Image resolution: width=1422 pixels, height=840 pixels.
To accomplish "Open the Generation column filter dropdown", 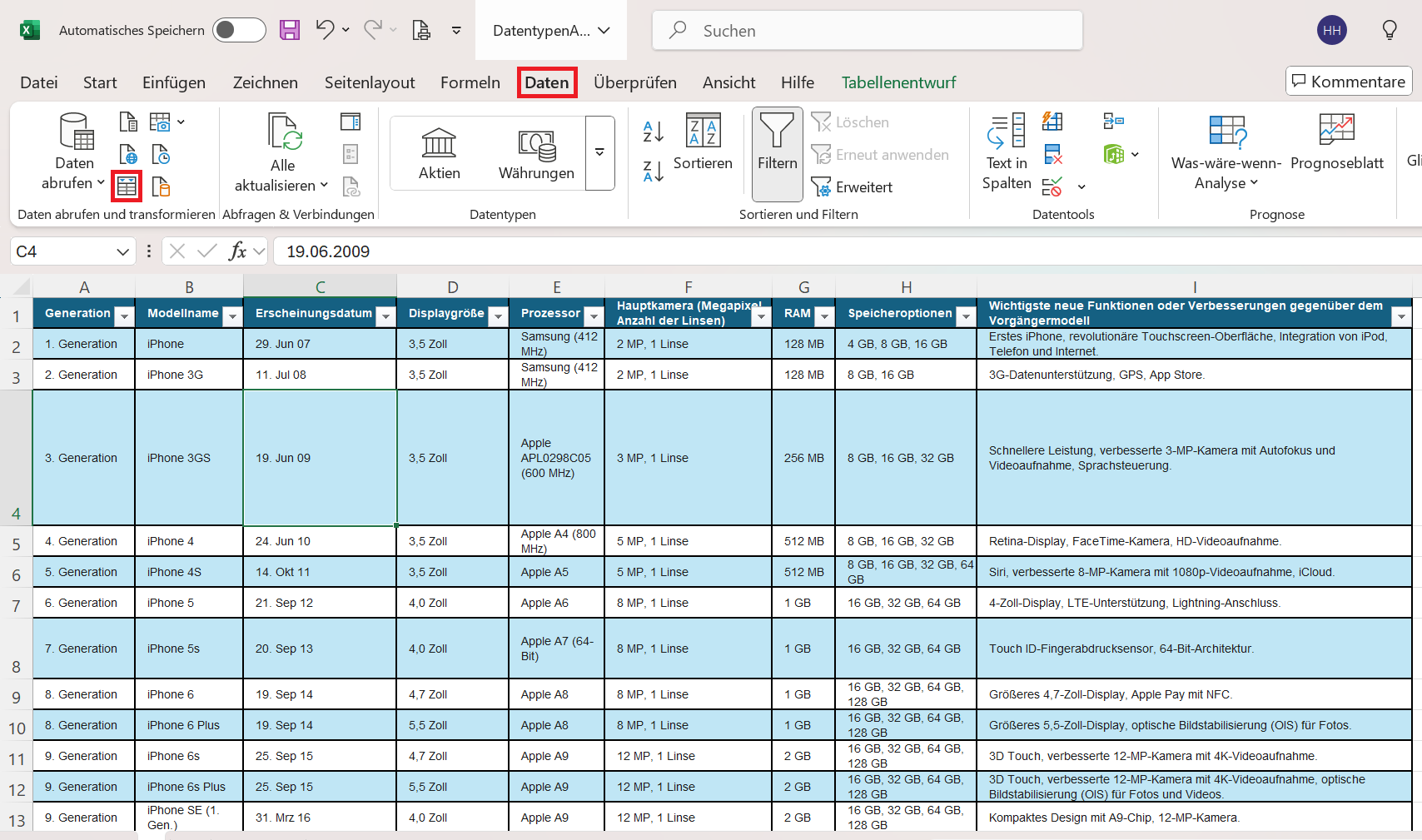I will pos(124,316).
